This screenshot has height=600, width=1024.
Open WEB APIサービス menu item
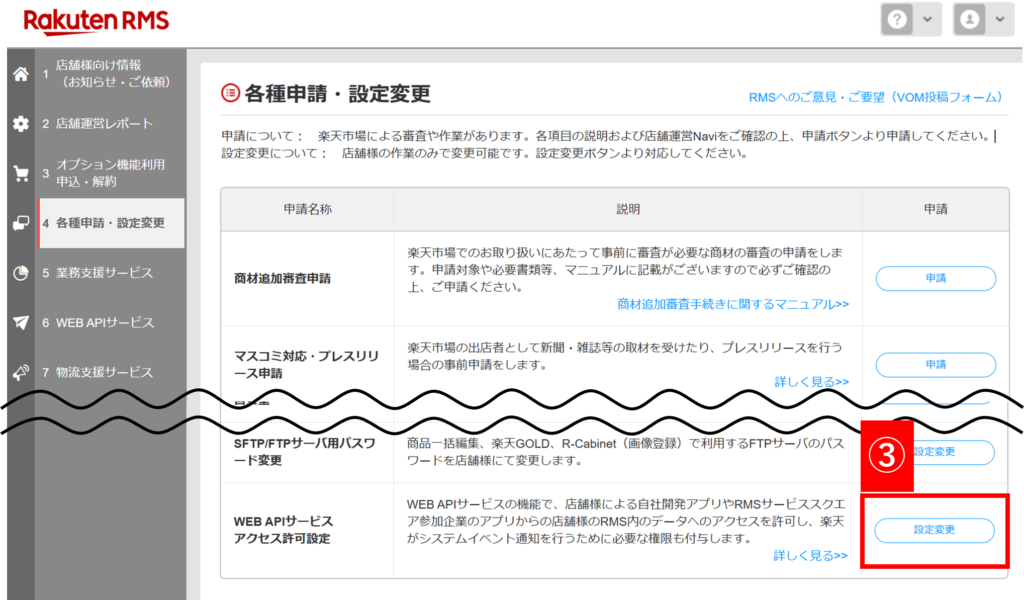click(112, 323)
